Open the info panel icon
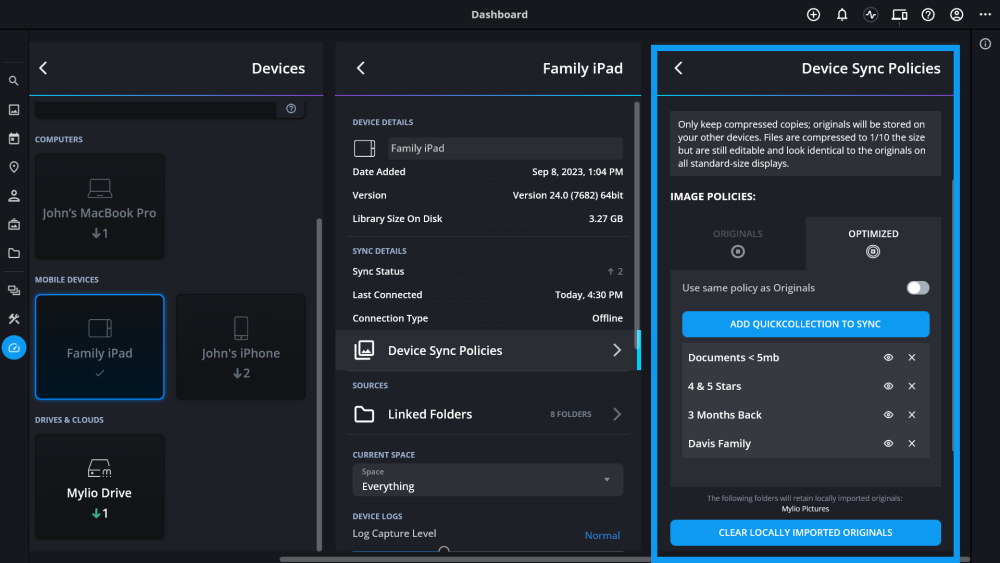The width and height of the screenshot is (1000, 563). pyautogui.click(x=985, y=44)
